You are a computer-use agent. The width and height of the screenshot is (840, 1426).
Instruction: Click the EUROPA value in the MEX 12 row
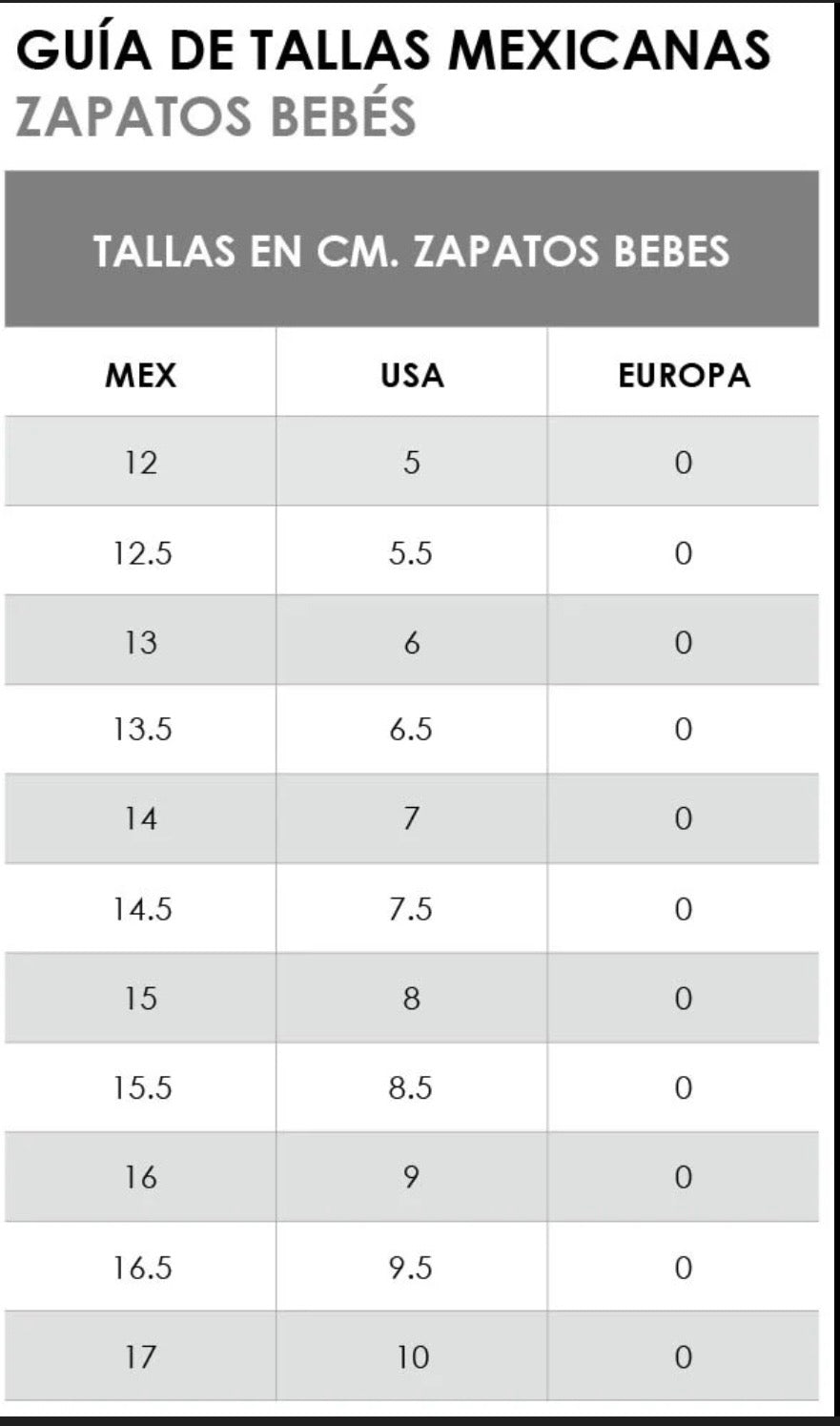click(683, 463)
